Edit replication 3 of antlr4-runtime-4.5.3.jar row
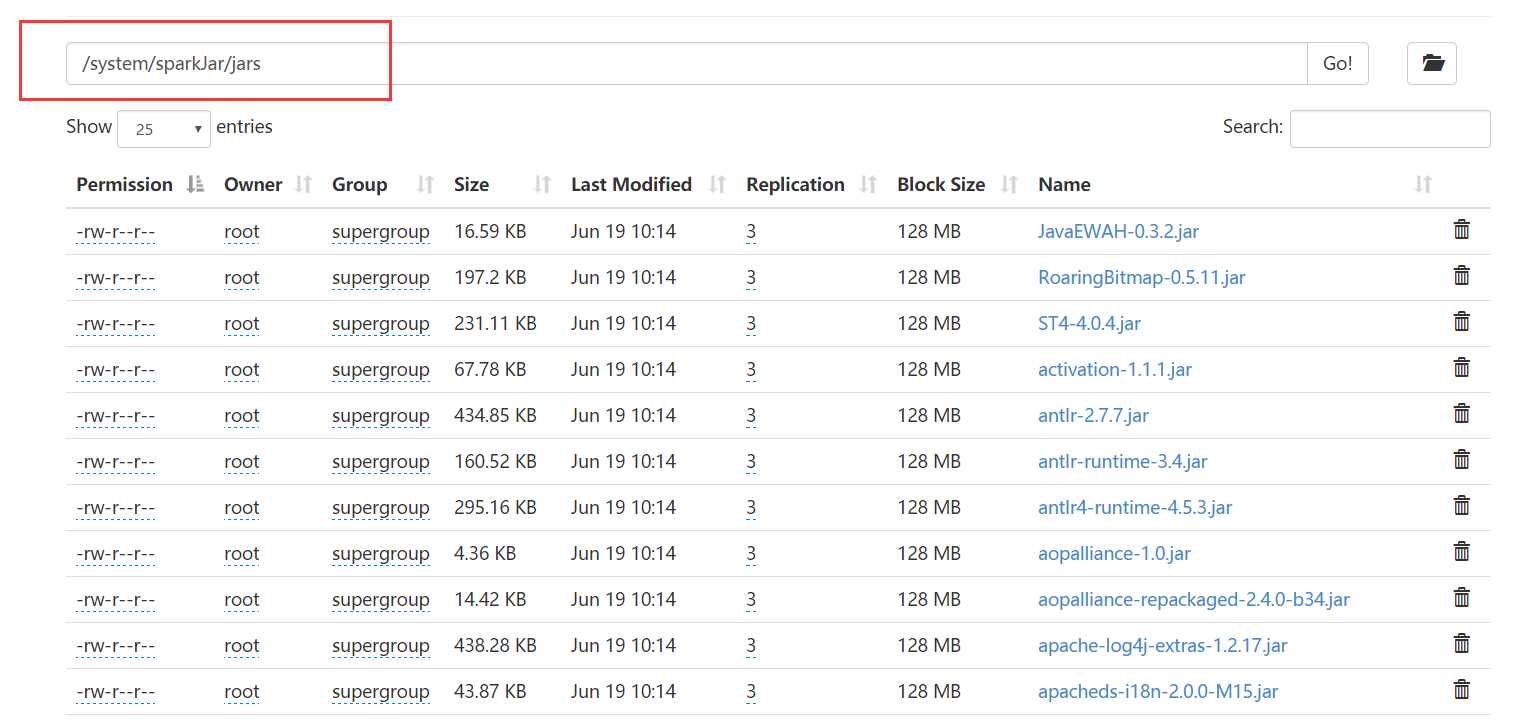The width and height of the screenshot is (1531, 724). pyautogui.click(x=751, y=508)
